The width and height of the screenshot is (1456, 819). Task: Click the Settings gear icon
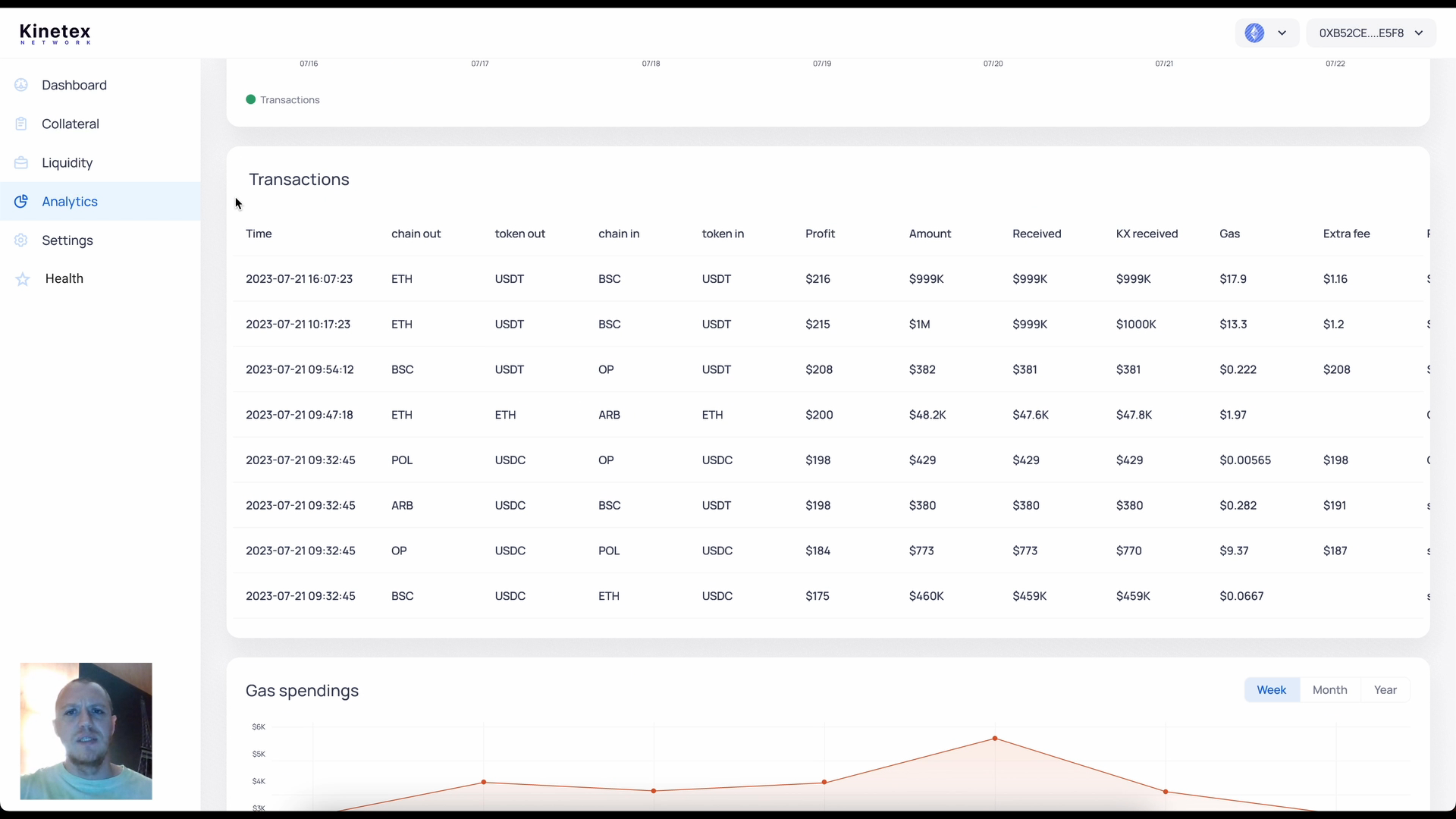click(x=21, y=240)
